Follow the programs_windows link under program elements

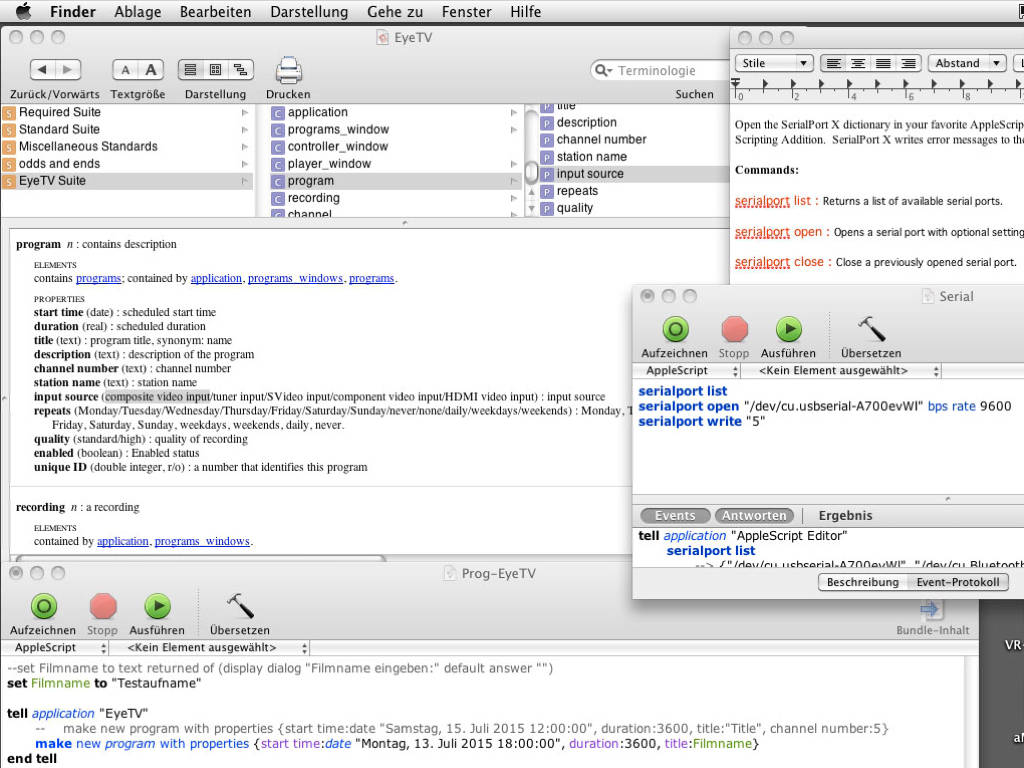coord(295,278)
